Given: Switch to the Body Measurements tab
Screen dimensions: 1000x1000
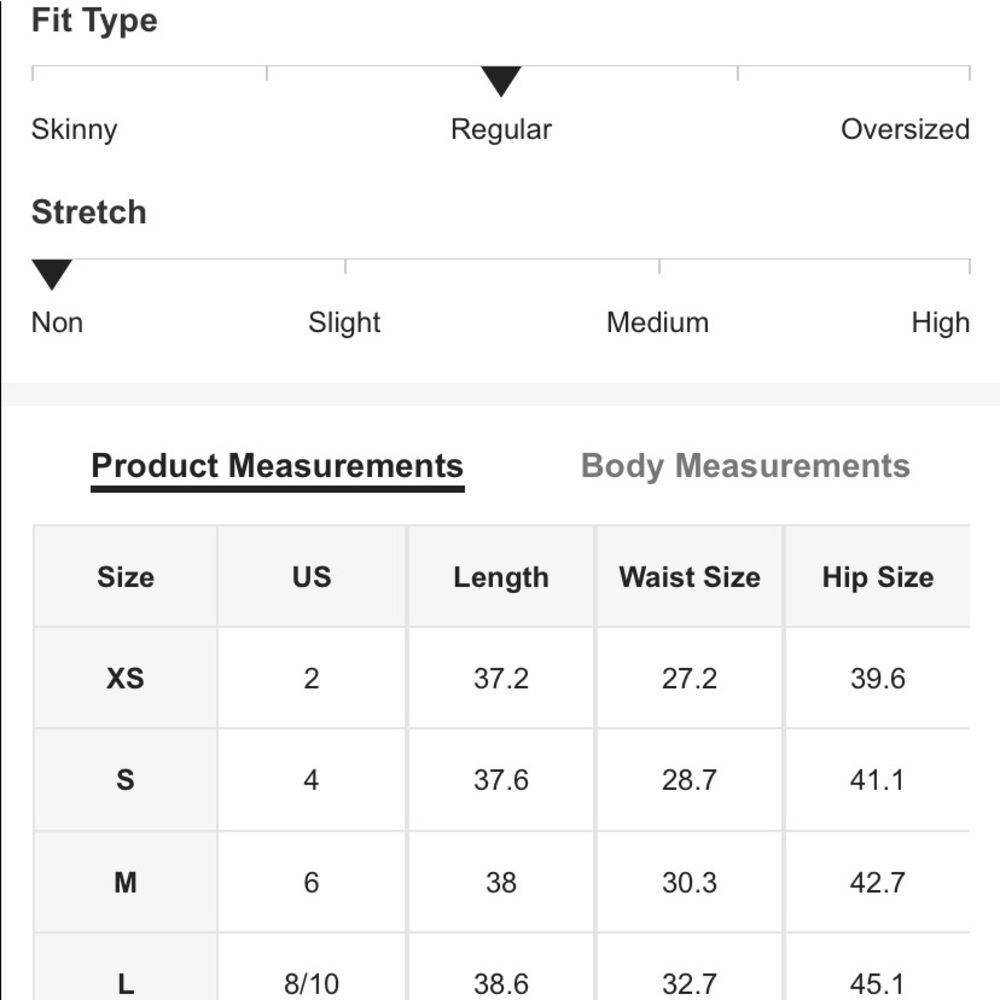Looking at the screenshot, I should pos(745,466).
